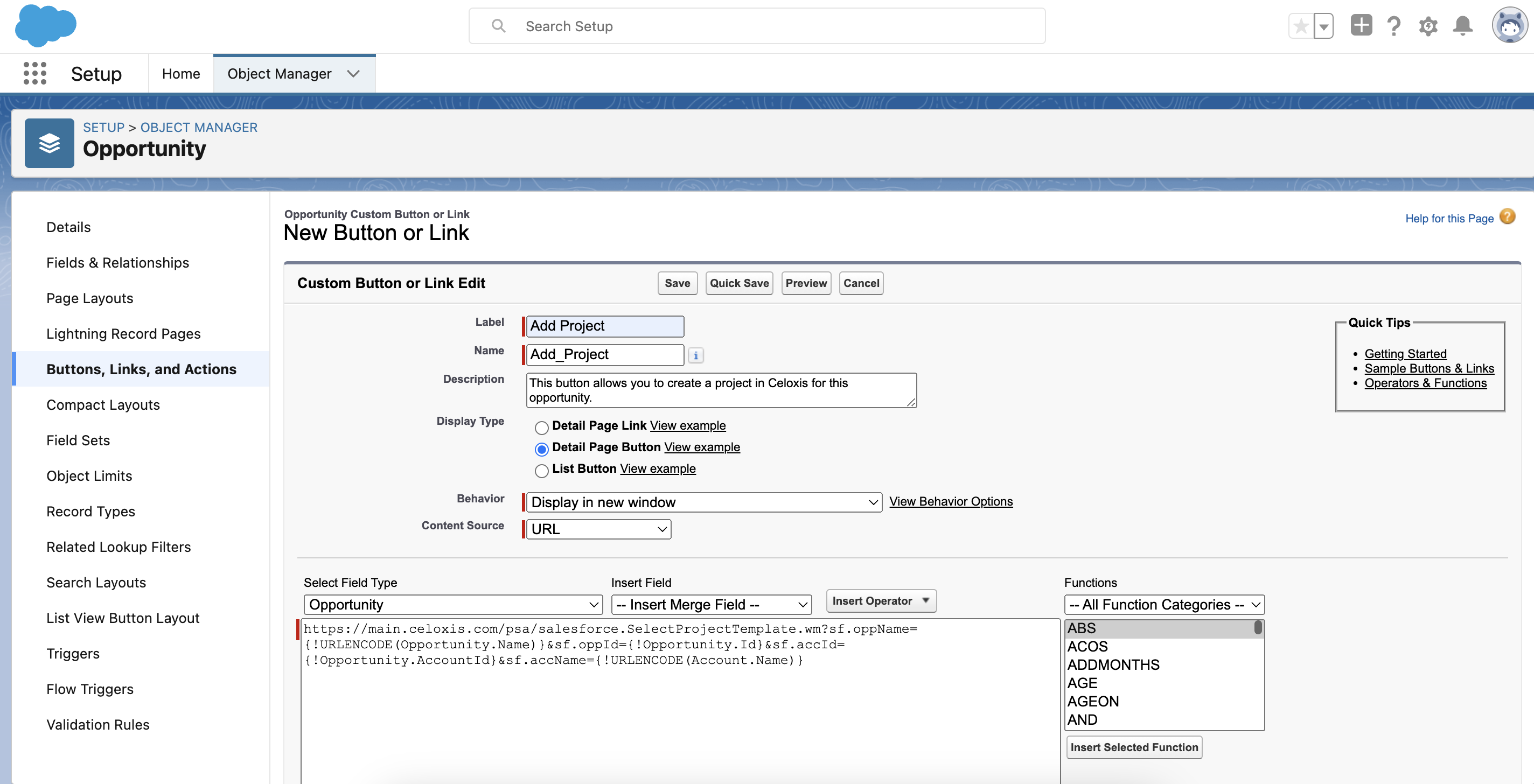Image resolution: width=1534 pixels, height=784 pixels.
Task: Click the favorites star icon
Action: (x=1301, y=26)
